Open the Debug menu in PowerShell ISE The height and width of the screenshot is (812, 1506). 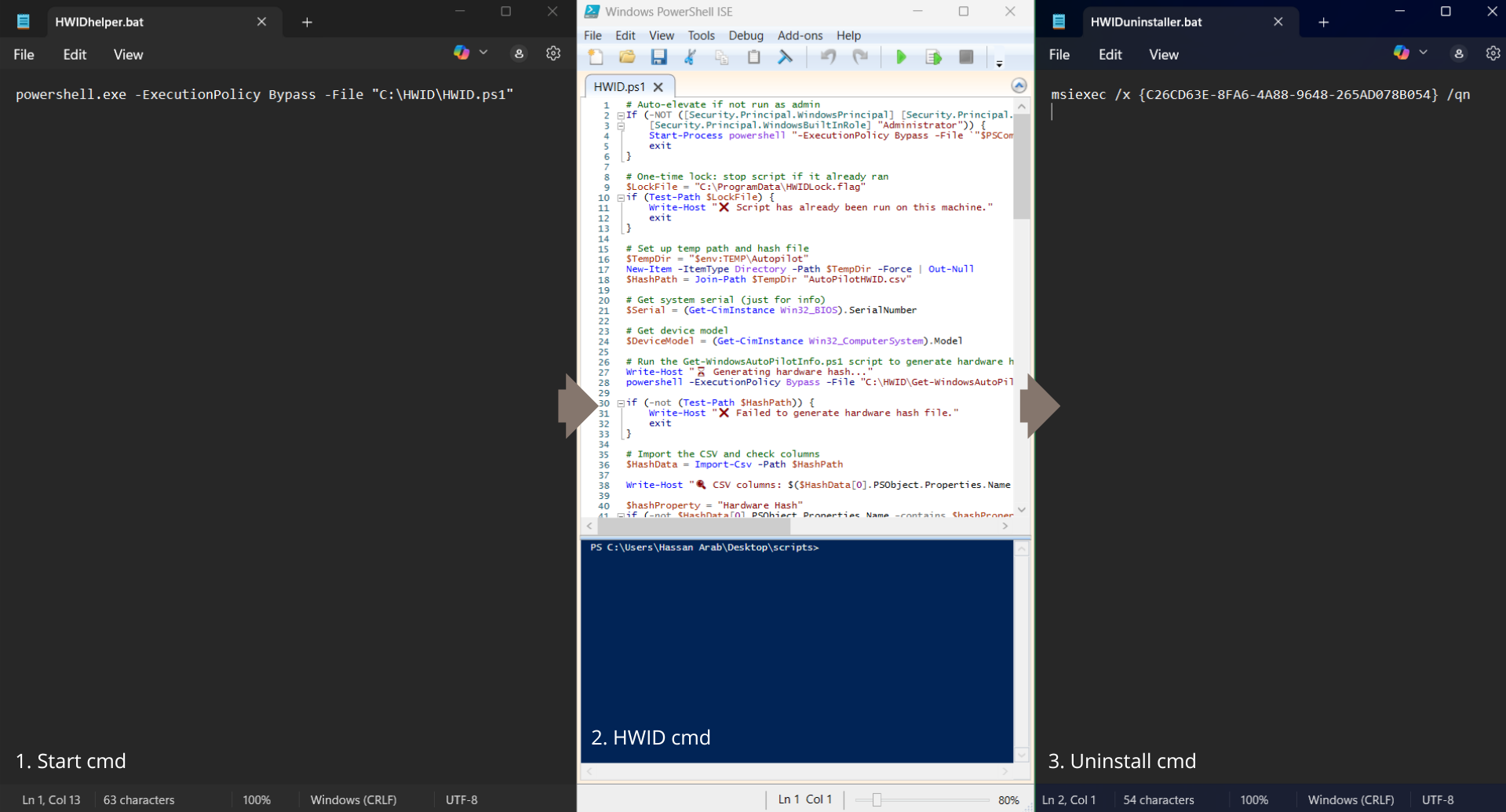point(745,35)
